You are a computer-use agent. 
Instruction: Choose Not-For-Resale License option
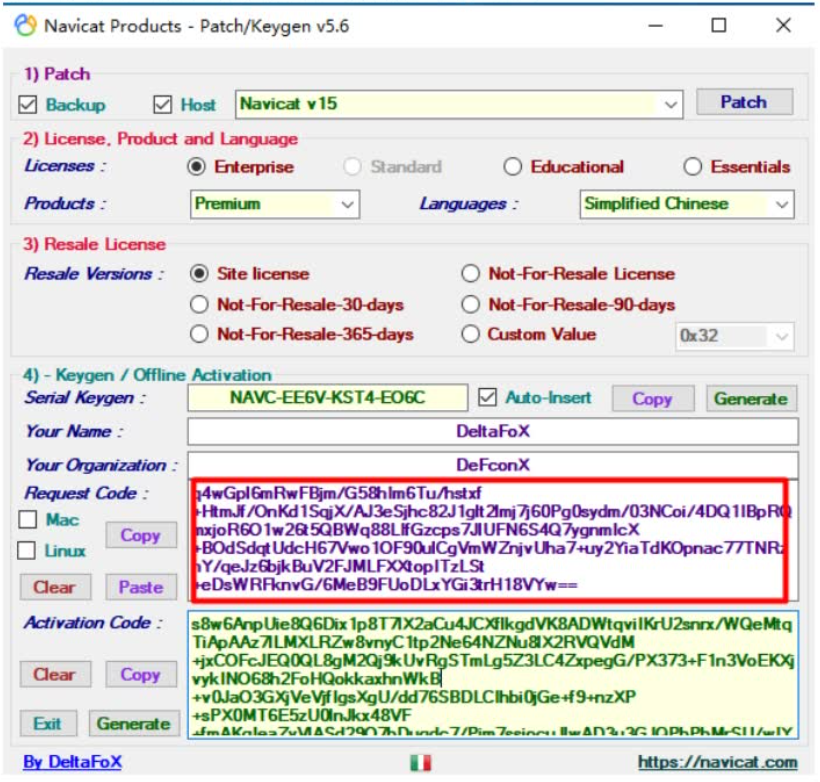471,274
